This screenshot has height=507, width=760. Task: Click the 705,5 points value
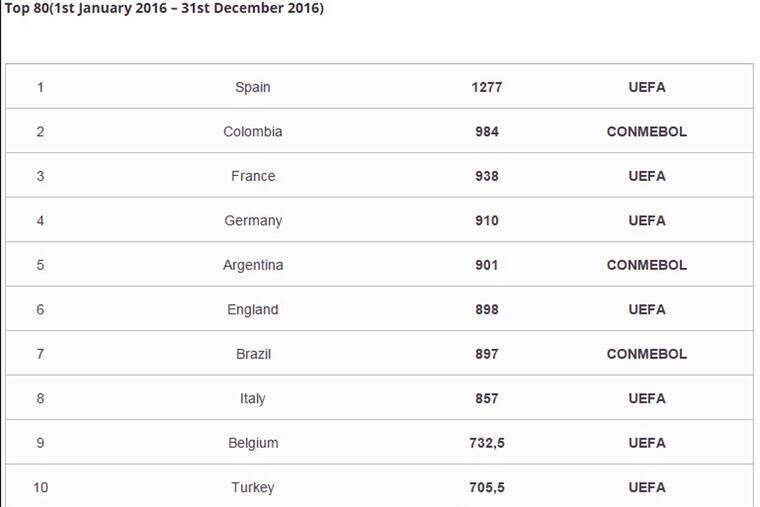pyautogui.click(x=486, y=487)
